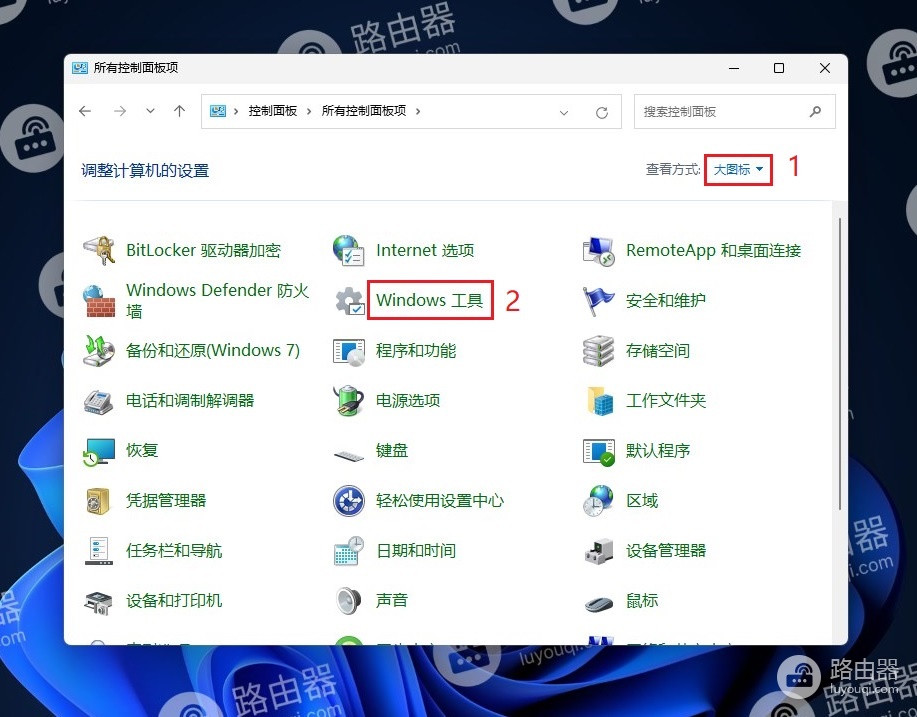917x717 pixels.
Task: Click the search magnifier icon
Action: point(815,111)
